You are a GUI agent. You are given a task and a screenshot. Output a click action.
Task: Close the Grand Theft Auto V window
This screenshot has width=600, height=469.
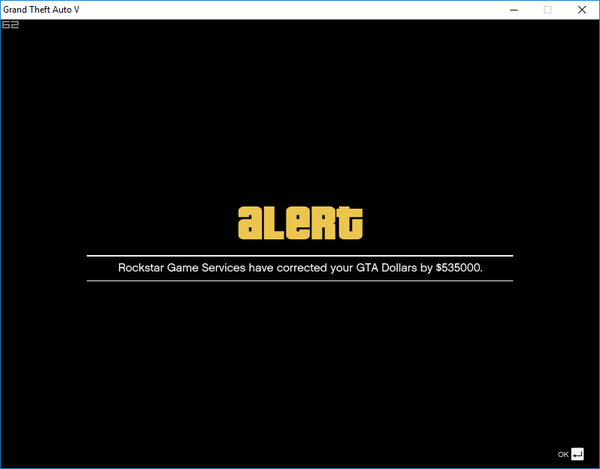[582, 10]
